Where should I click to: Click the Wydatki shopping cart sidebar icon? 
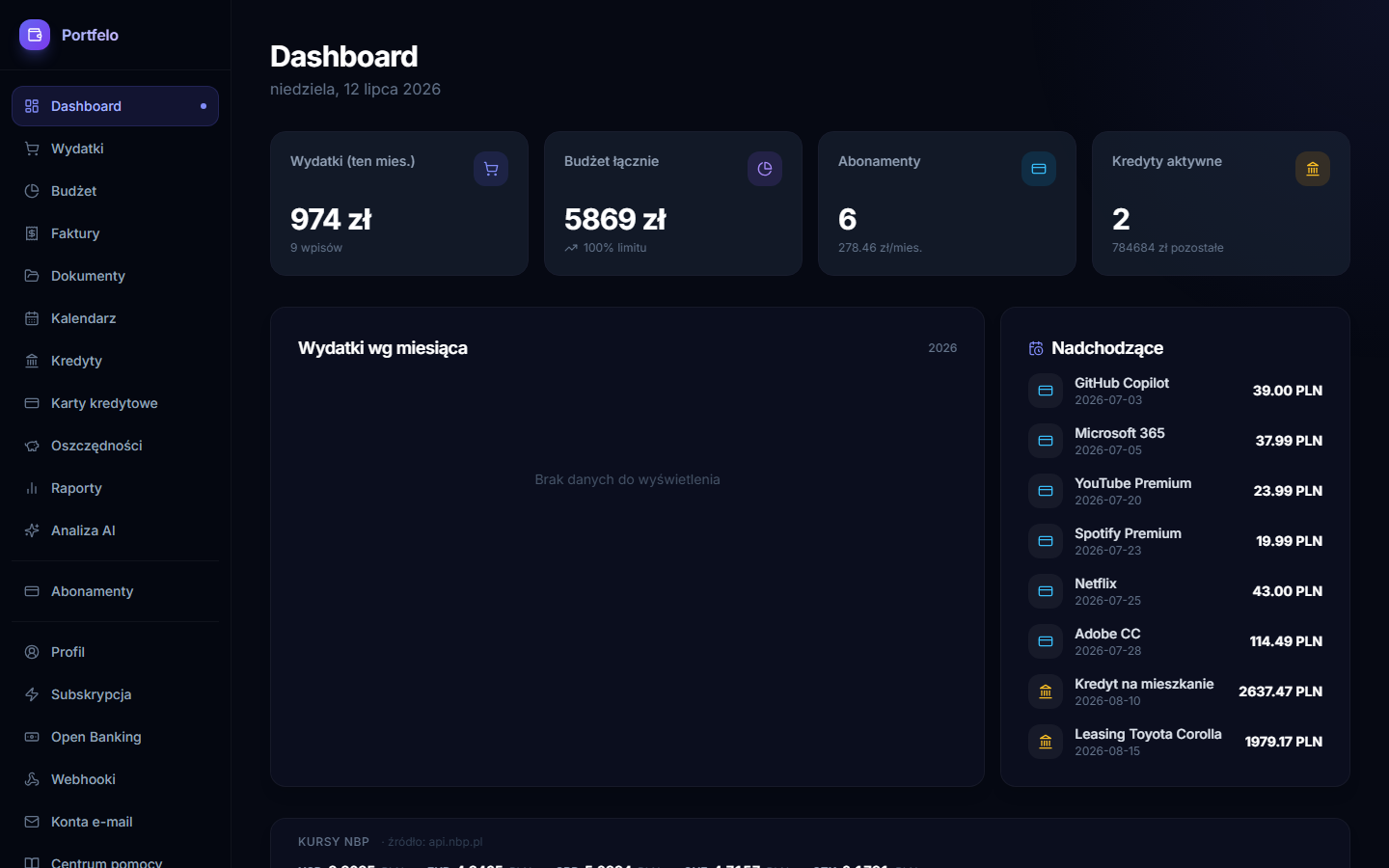(32, 149)
